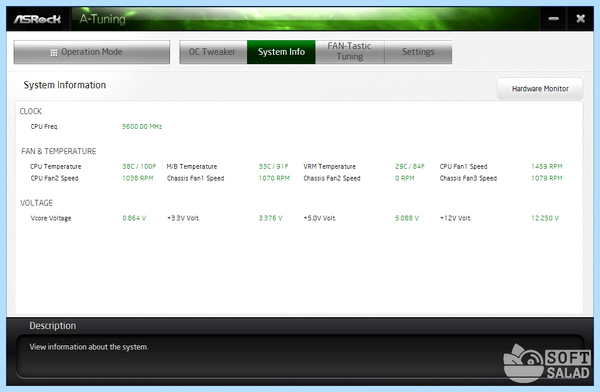Open the Operation Mode section
Screen dimensions: 600x392
pyautogui.click(x=91, y=52)
